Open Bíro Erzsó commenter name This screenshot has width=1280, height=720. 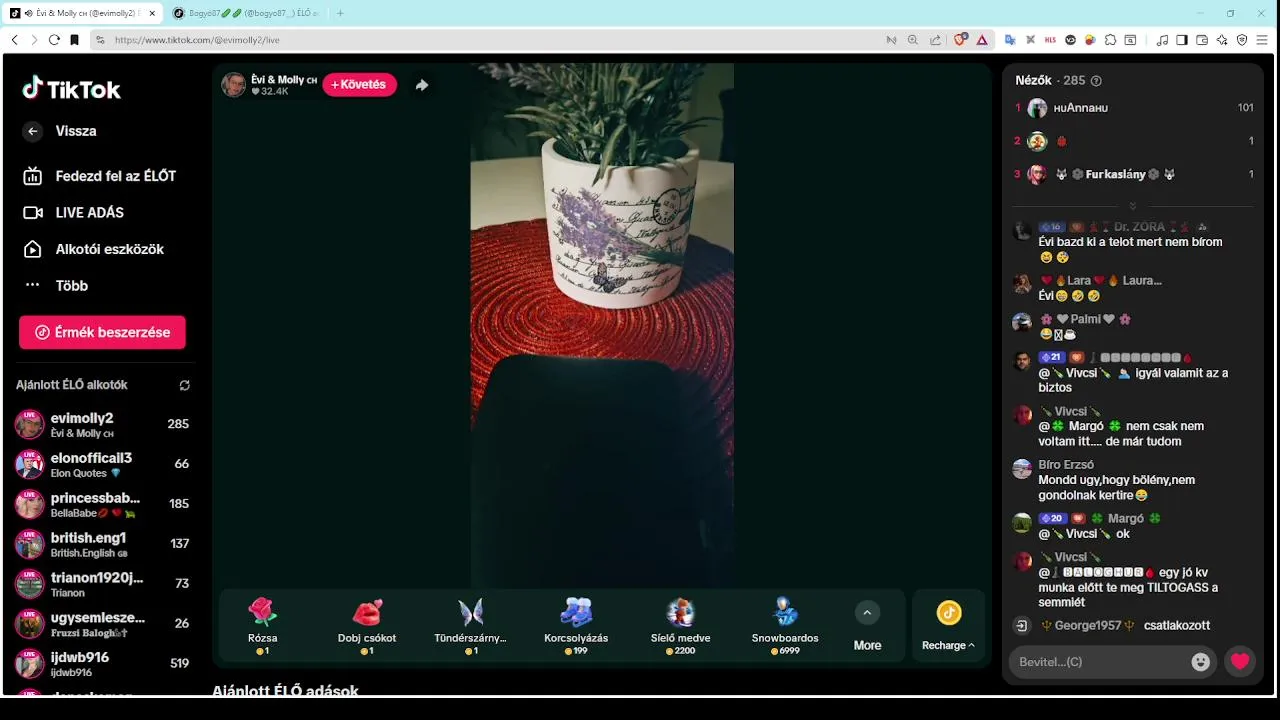coord(1066,465)
